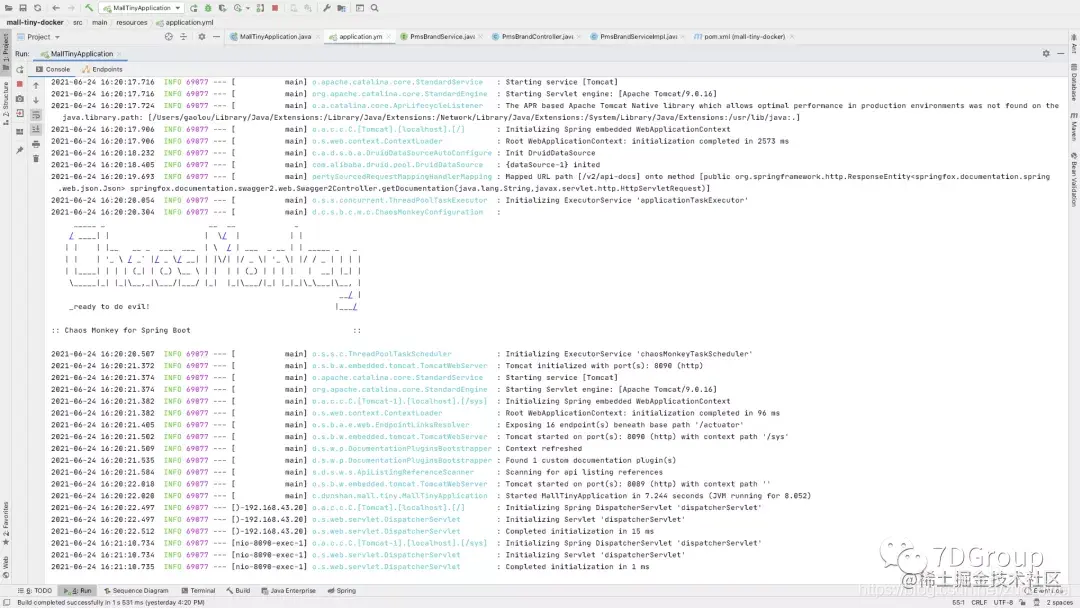Viewport: 1080px width, 608px height.
Task: Rerun MallTinyApplication from Run panel
Action: pos(20,70)
